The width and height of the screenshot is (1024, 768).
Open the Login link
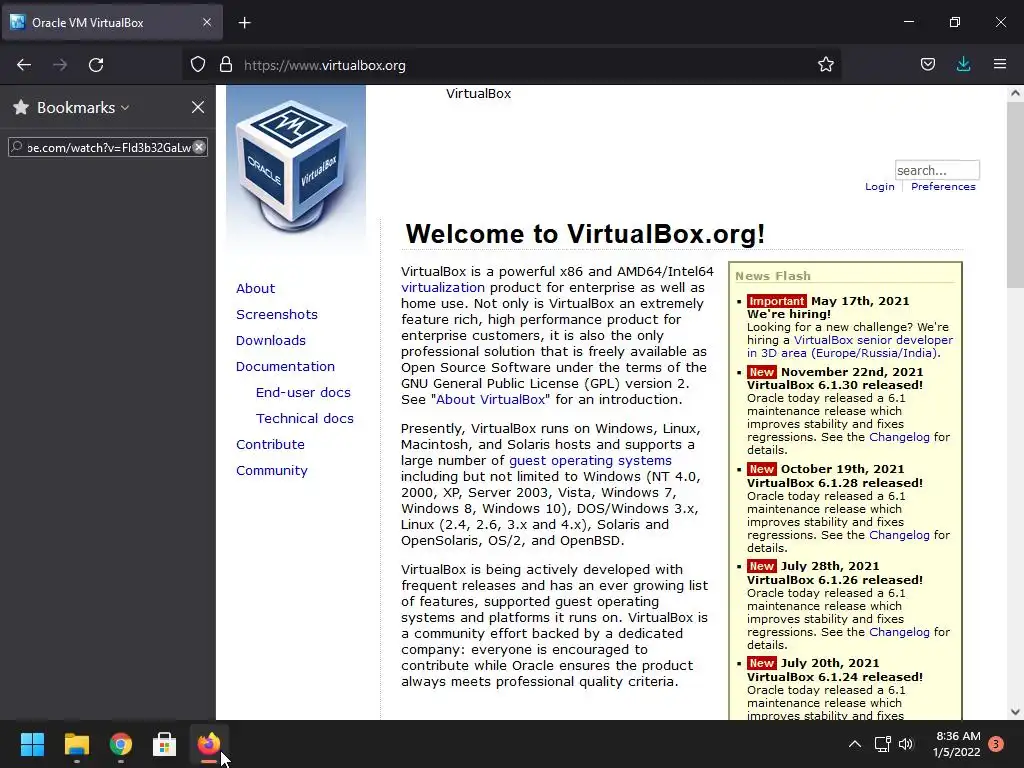879,187
